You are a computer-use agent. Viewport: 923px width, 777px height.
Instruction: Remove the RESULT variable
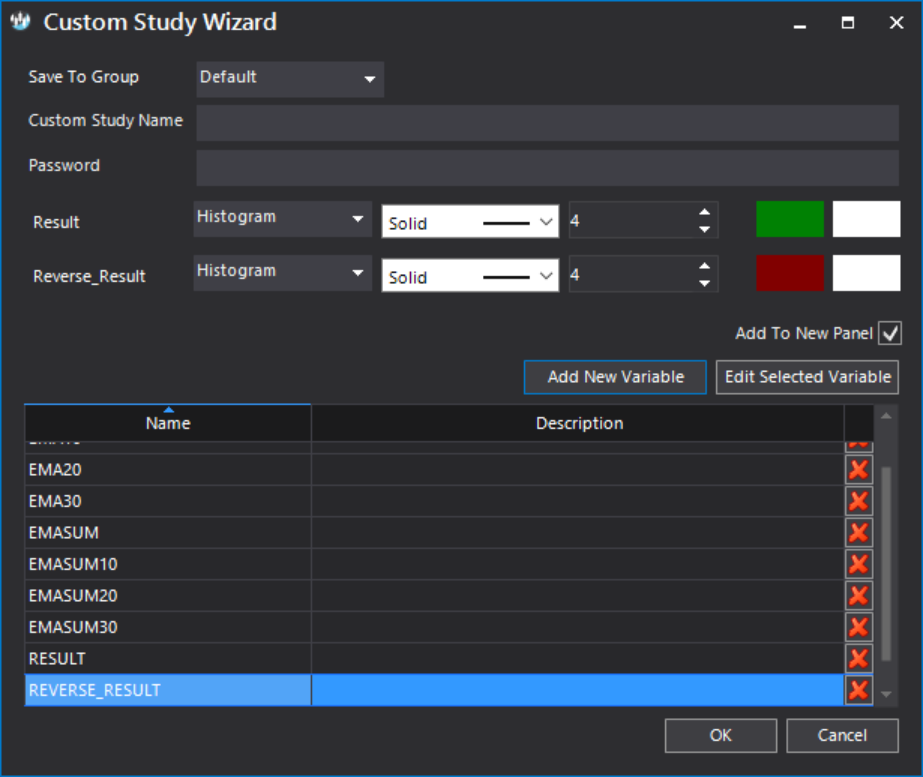pos(858,659)
